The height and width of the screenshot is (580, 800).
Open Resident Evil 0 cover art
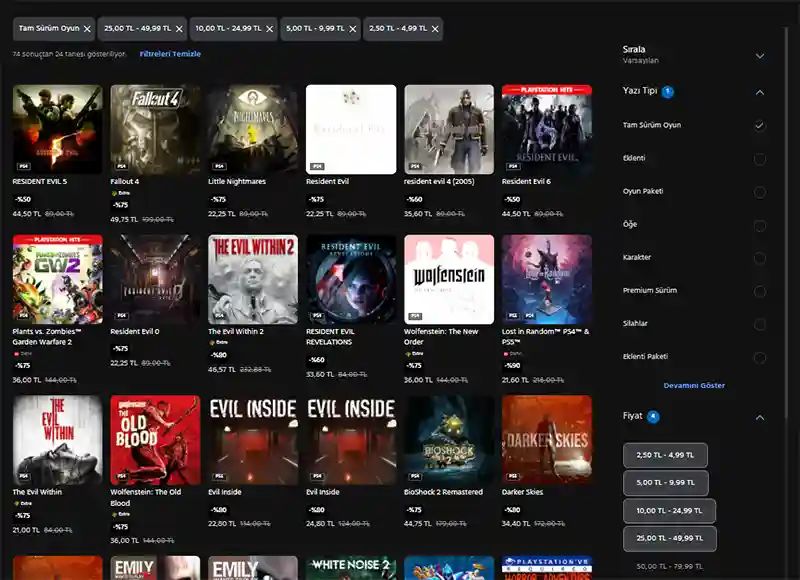[x=156, y=280]
